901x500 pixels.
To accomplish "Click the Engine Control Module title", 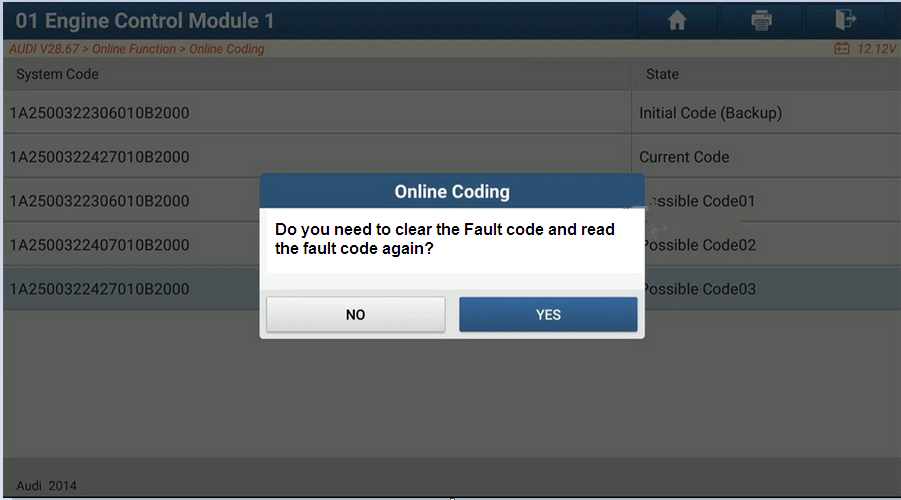I will pos(144,21).
